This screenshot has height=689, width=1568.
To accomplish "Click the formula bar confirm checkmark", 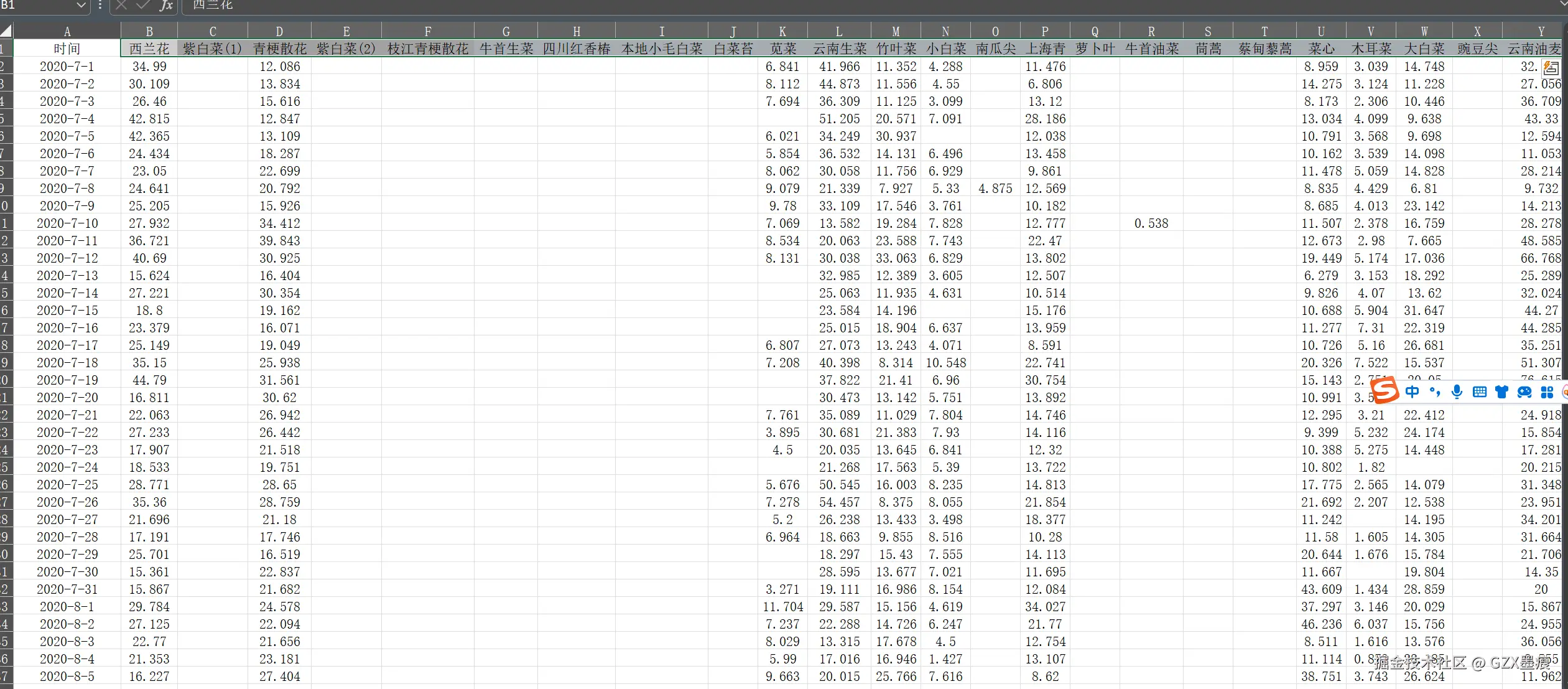I will pyautogui.click(x=143, y=6).
